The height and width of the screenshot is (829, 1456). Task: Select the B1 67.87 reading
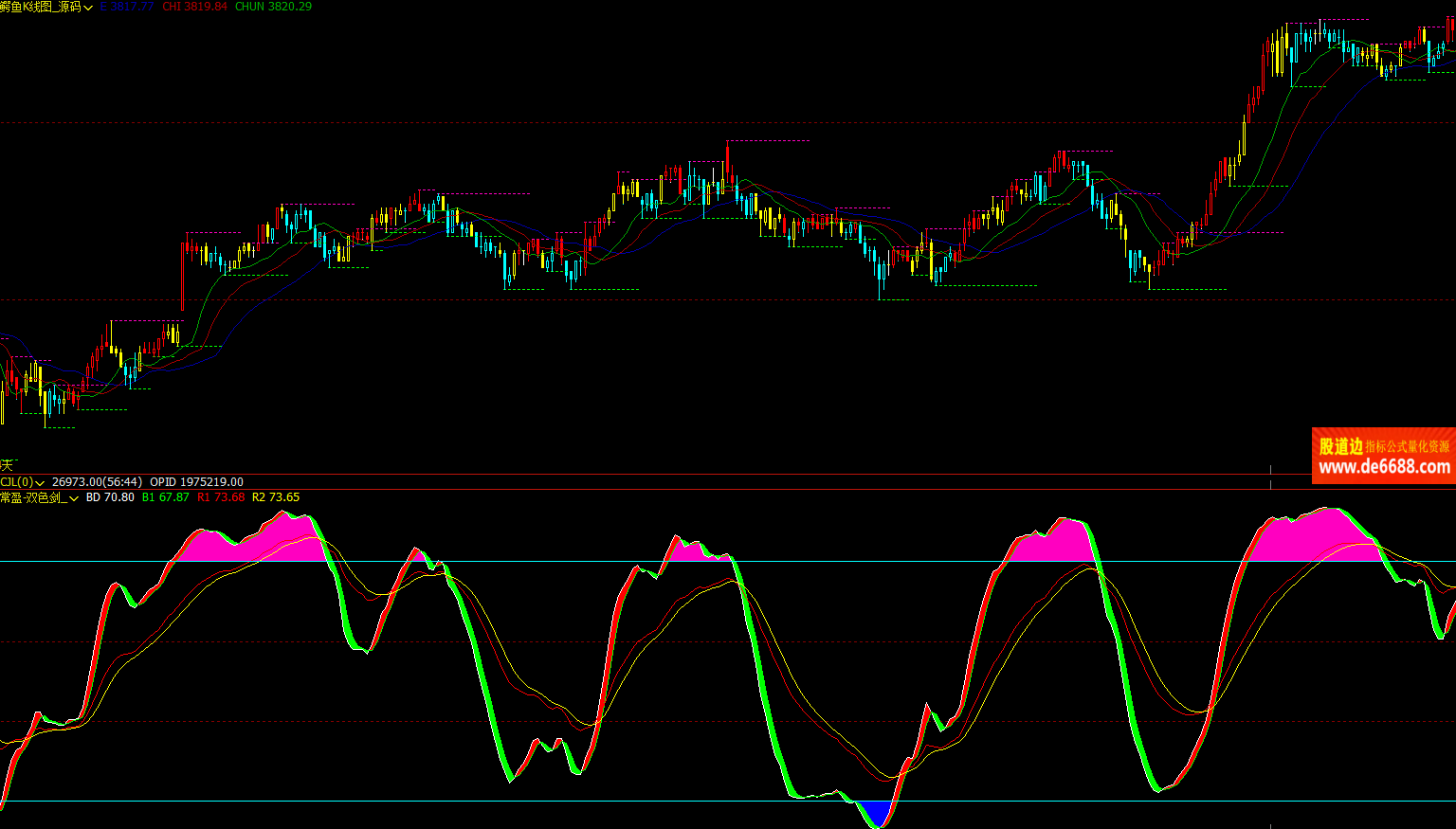pos(166,497)
